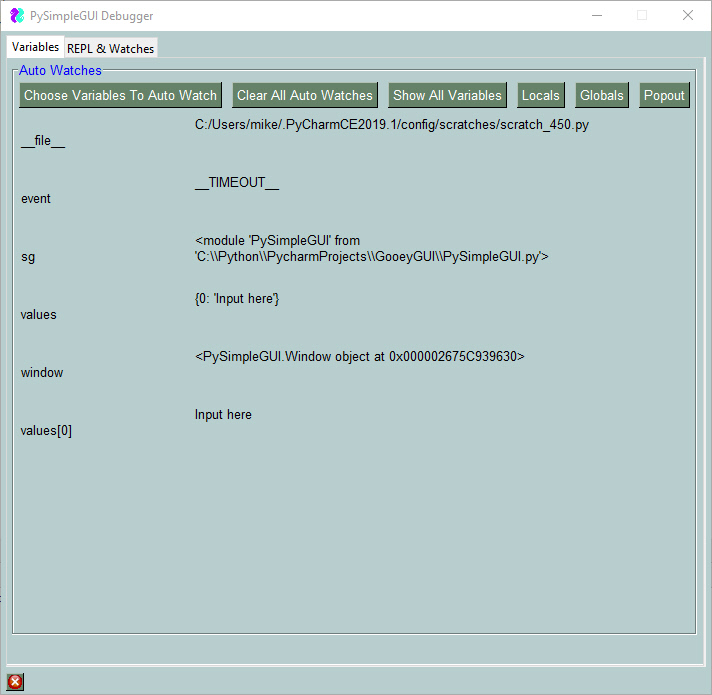Click Clear All Auto Watches button
The width and height of the screenshot is (712, 695).
pyautogui.click(x=305, y=95)
